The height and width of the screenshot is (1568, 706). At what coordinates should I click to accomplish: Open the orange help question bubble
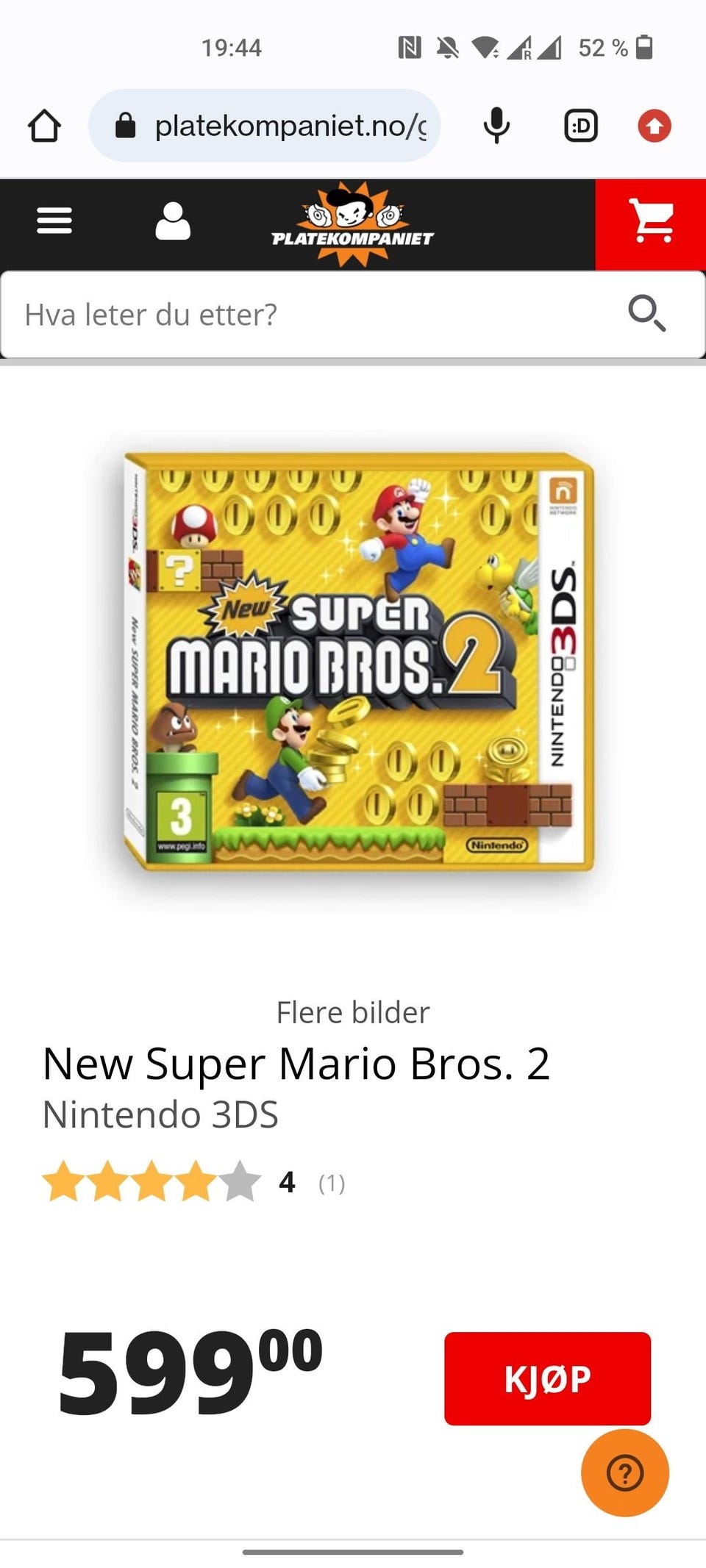click(x=625, y=1472)
